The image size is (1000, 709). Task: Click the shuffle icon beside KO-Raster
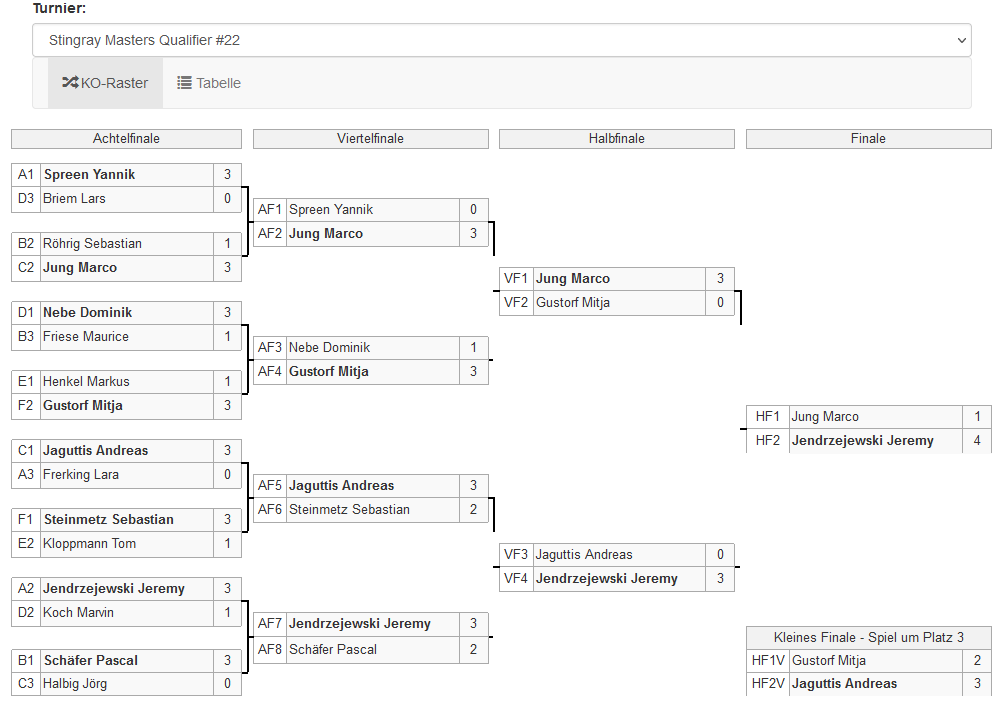tap(70, 83)
